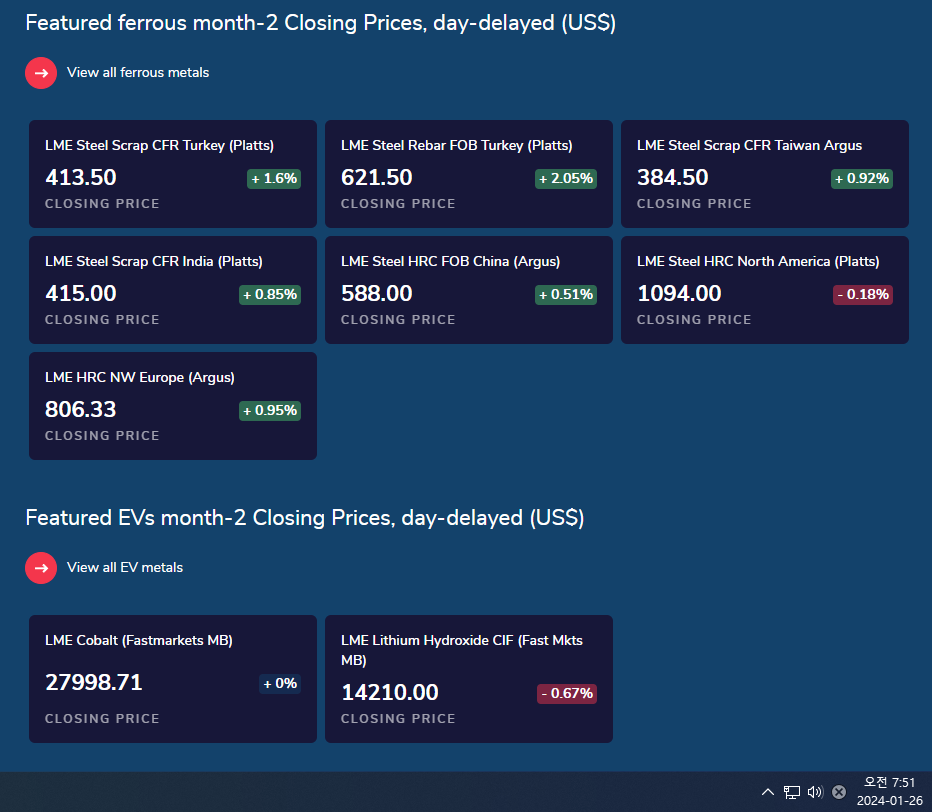Open LME HRC NW Europe (Argus) card
The width and height of the screenshot is (932, 812).
(x=173, y=406)
